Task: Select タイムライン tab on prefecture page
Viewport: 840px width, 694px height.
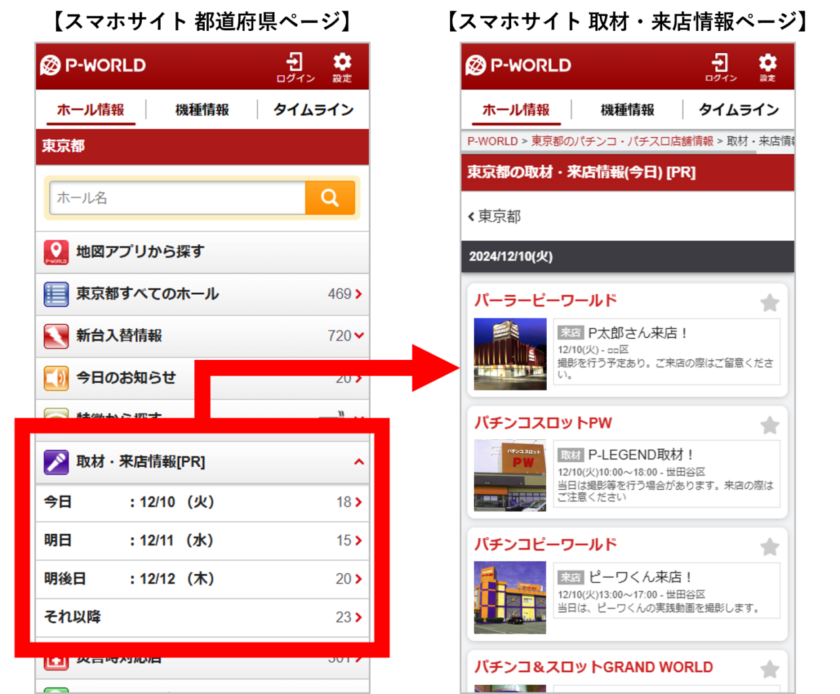Action: click(x=313, y=110)
